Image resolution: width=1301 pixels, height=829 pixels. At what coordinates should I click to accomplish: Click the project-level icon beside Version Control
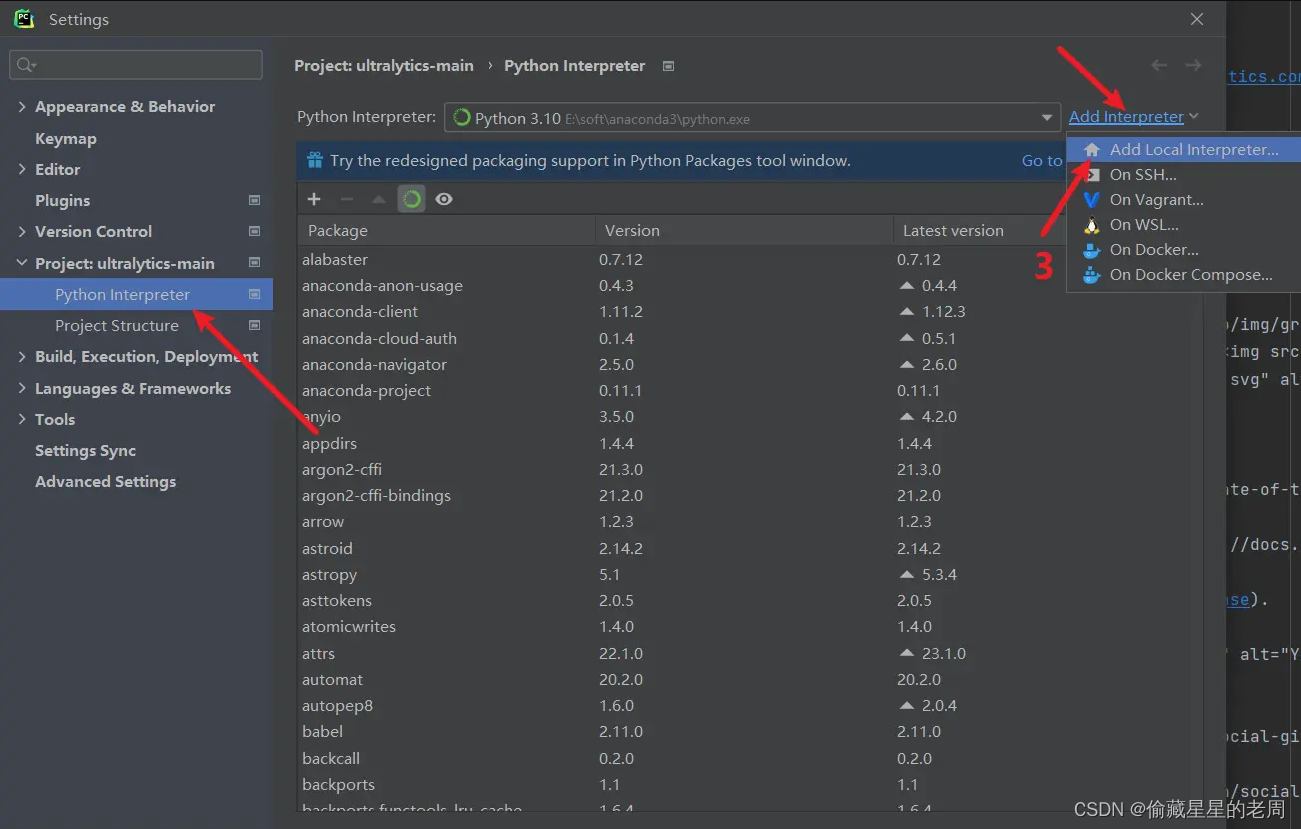tap(254, 231)
